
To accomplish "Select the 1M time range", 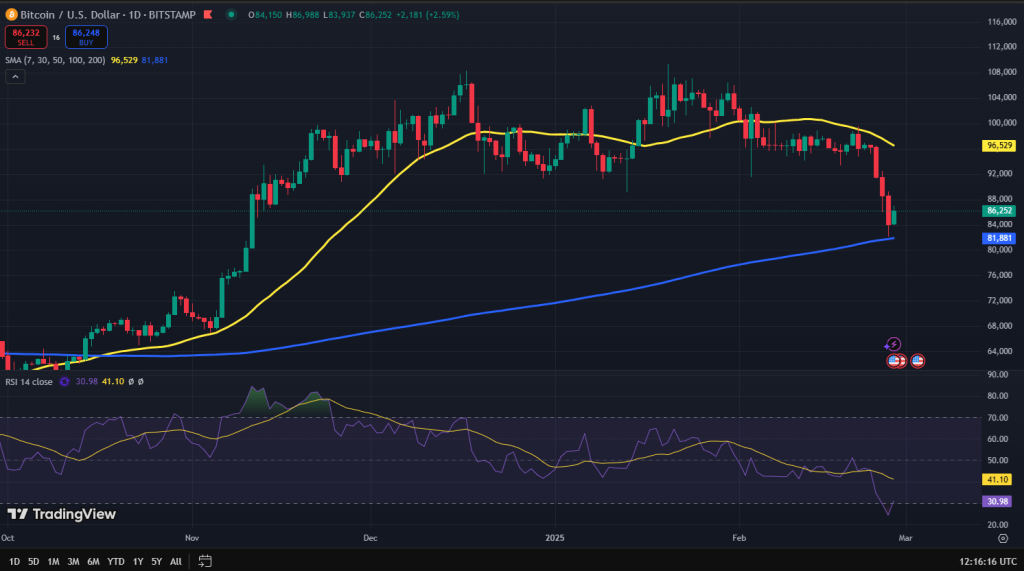I will 53,561.
